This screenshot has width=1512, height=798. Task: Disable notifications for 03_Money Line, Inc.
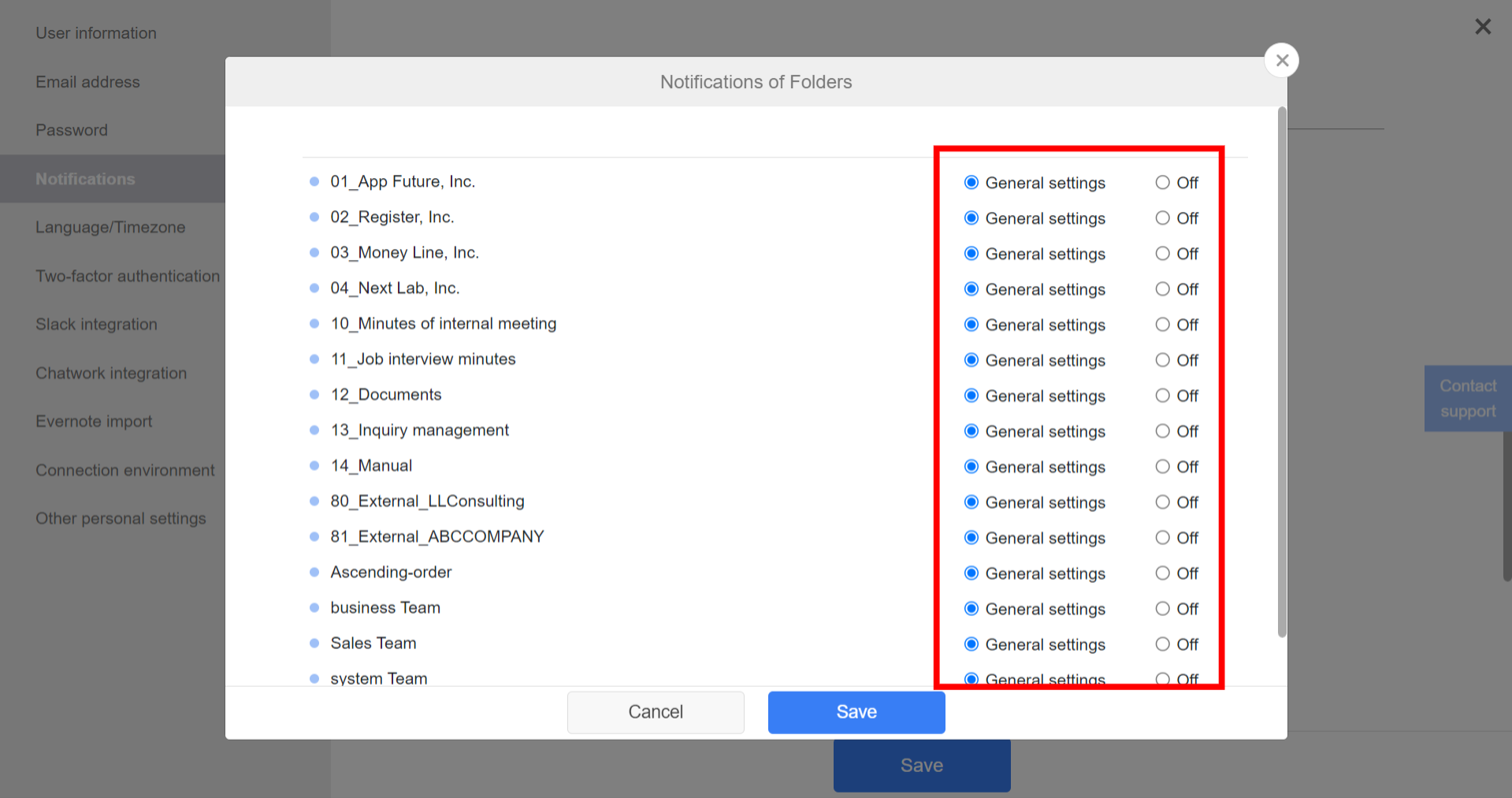[1162, 253]
